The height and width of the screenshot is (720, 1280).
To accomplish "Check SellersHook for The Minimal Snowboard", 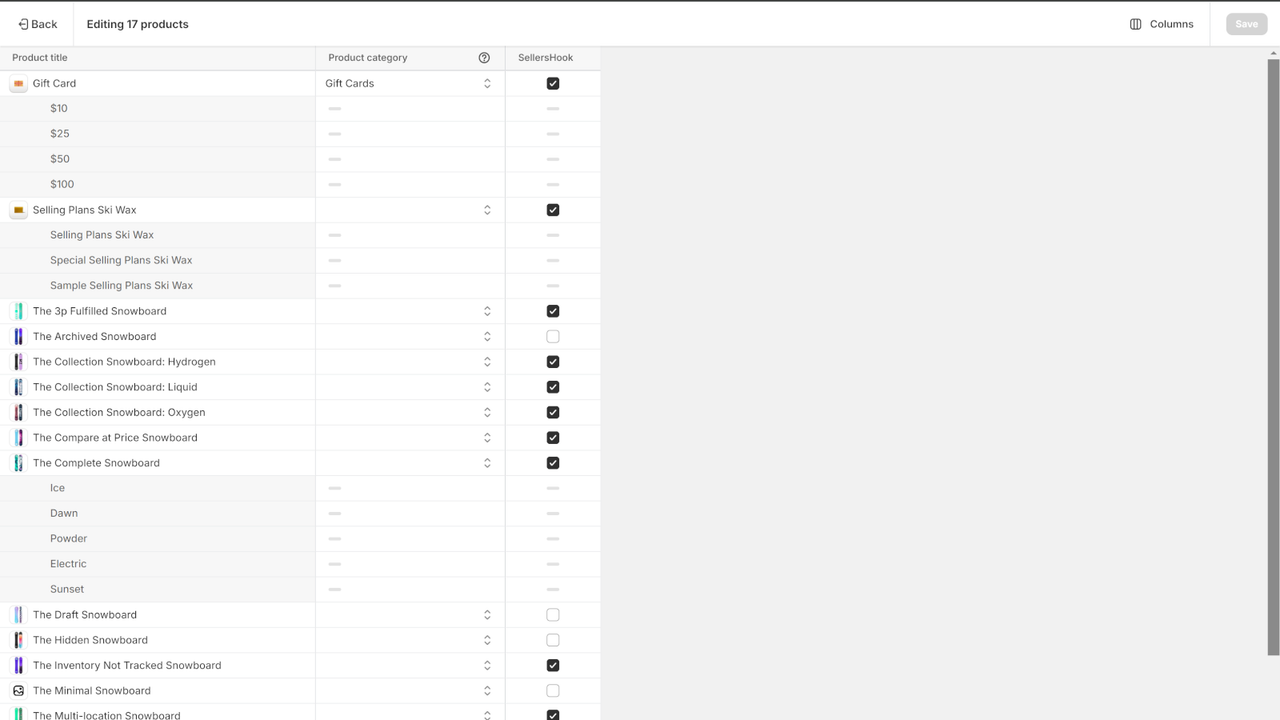I will pyautogui.click(x=553, y=691).
